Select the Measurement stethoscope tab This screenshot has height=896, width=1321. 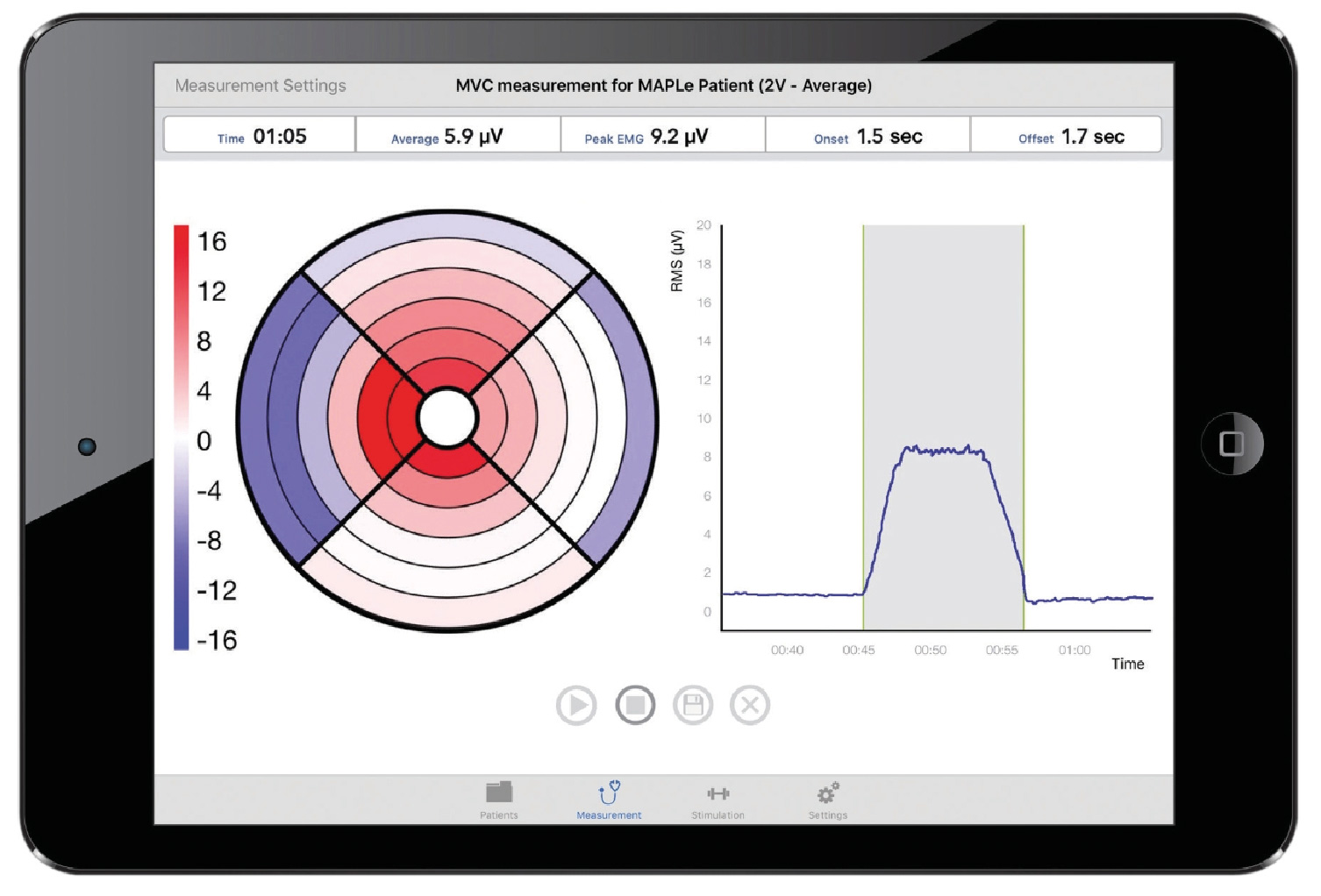click(x=609, y=800)
